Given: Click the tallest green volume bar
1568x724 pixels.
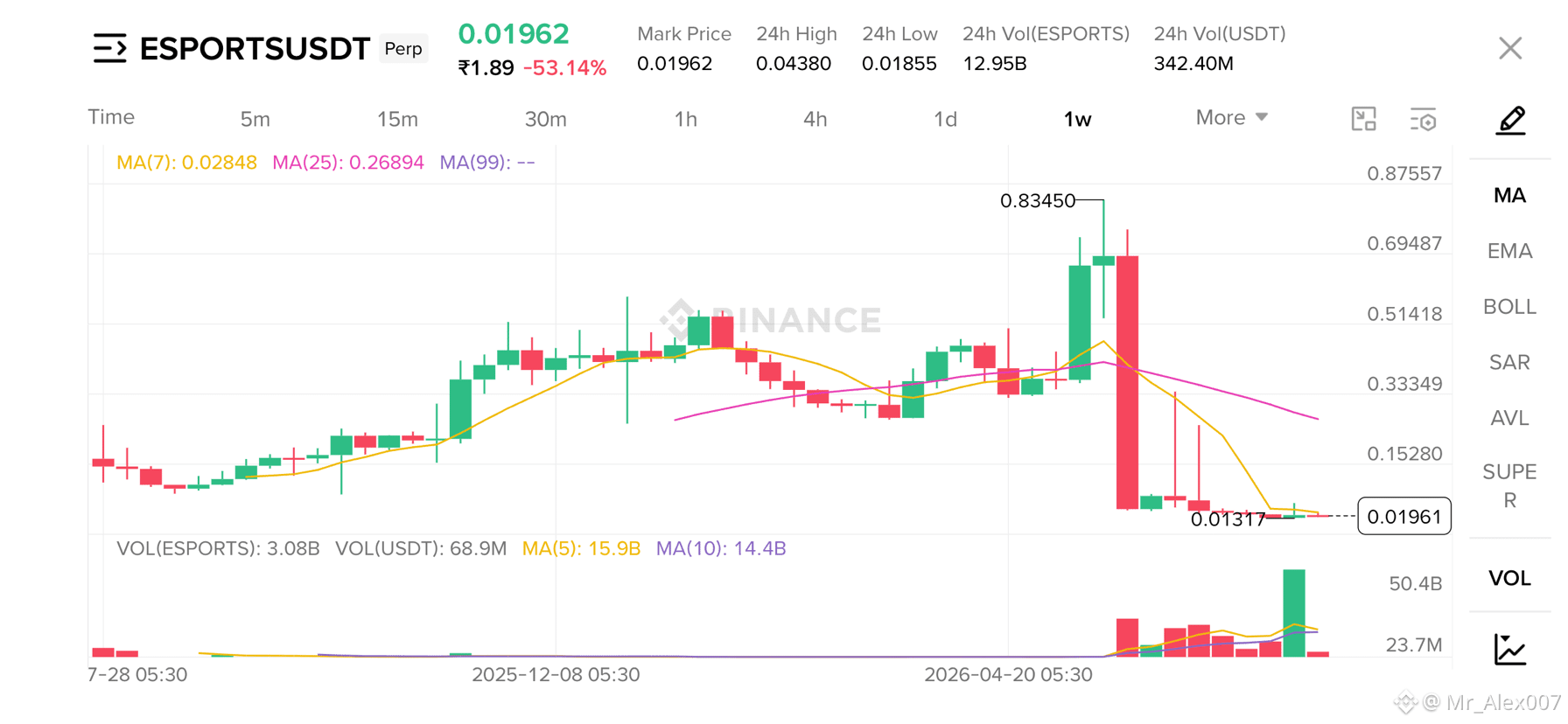Looking at the screenshot, I should (1294, 613).
